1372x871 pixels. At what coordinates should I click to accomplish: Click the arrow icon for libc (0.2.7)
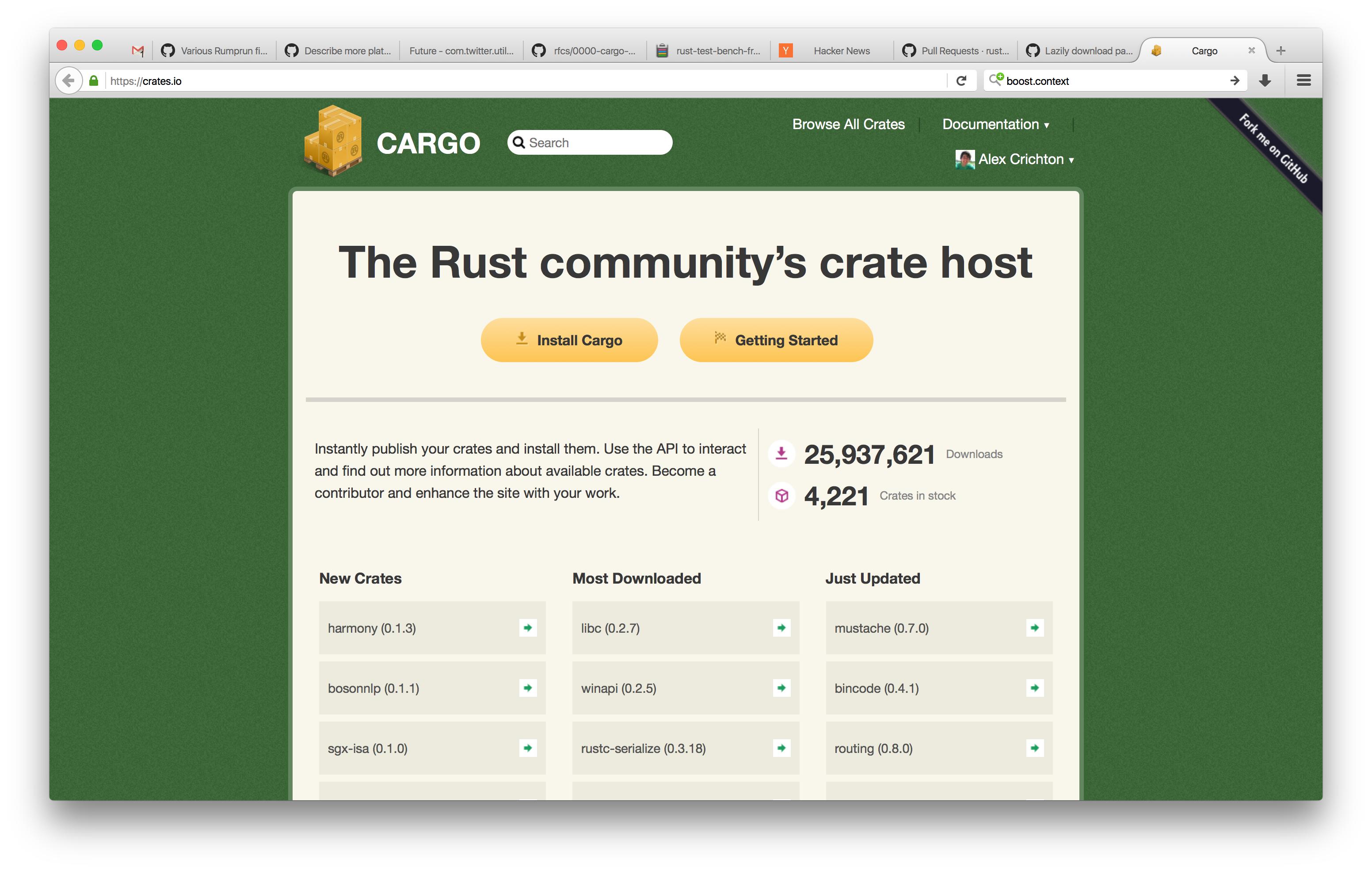click(781, 627)
